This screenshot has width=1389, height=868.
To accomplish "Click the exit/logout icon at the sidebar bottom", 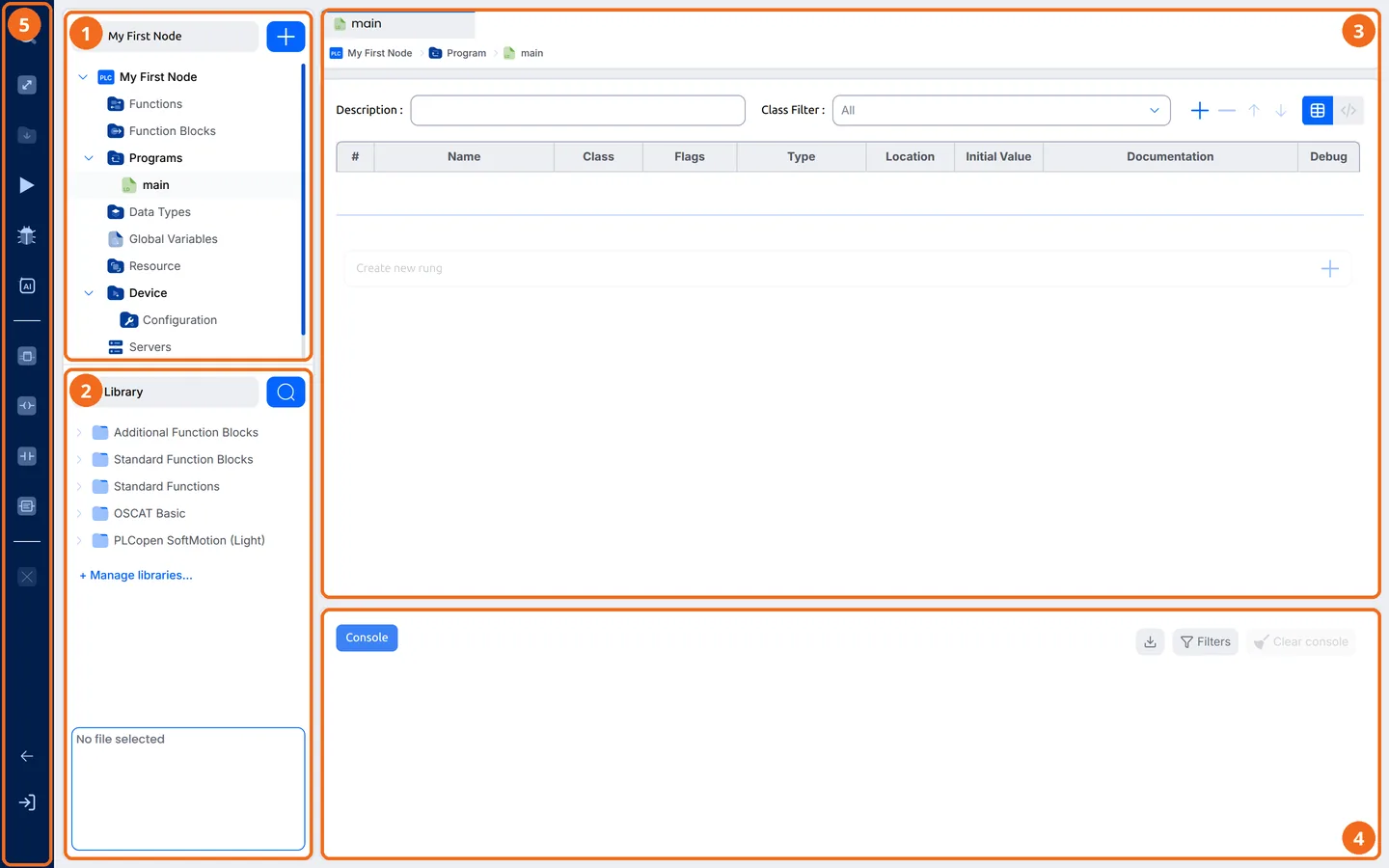I will click(x=27, y=802).
